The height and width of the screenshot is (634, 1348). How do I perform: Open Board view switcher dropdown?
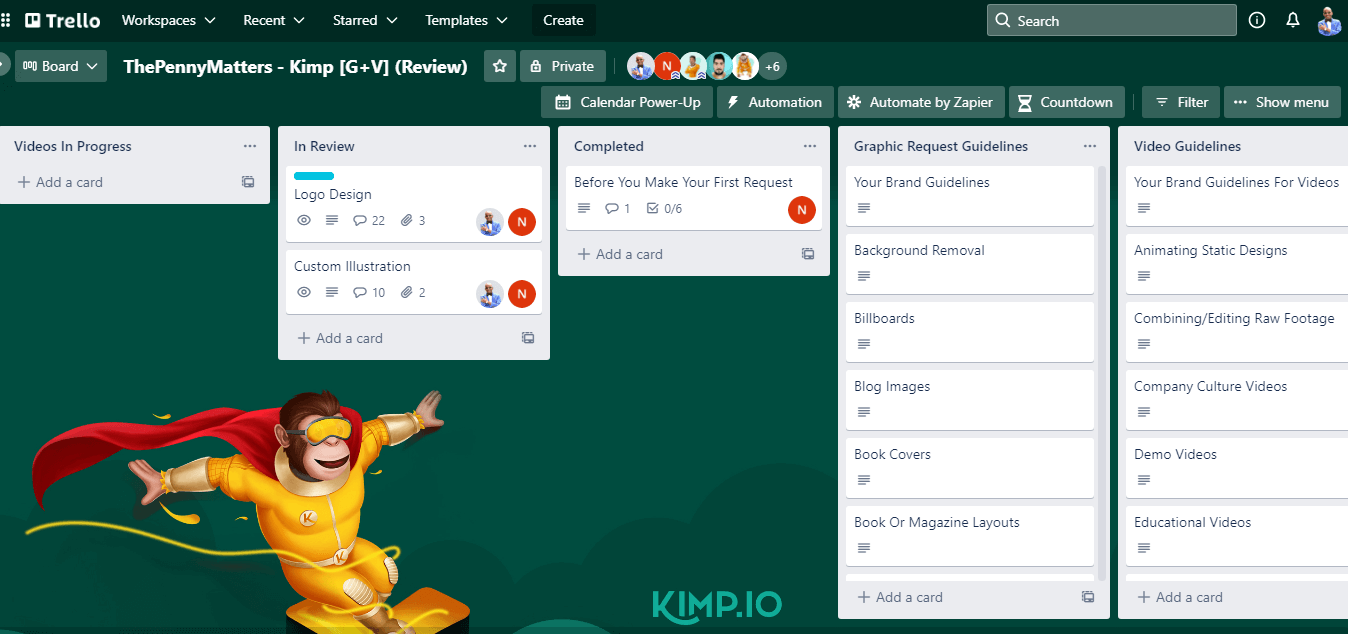coord(61,66)
